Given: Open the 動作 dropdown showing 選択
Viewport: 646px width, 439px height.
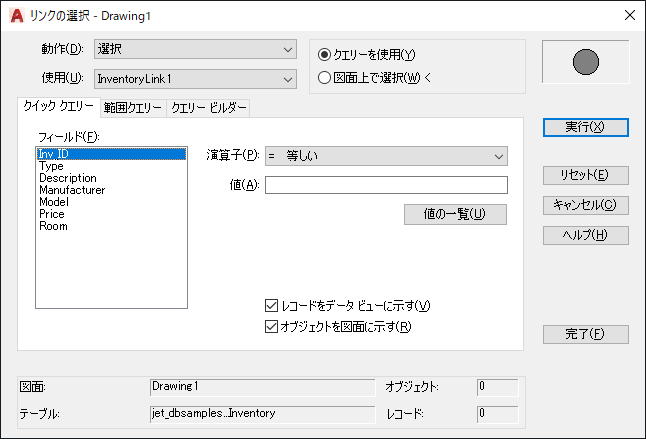Looking at the screenshot, I should (195, 49).
